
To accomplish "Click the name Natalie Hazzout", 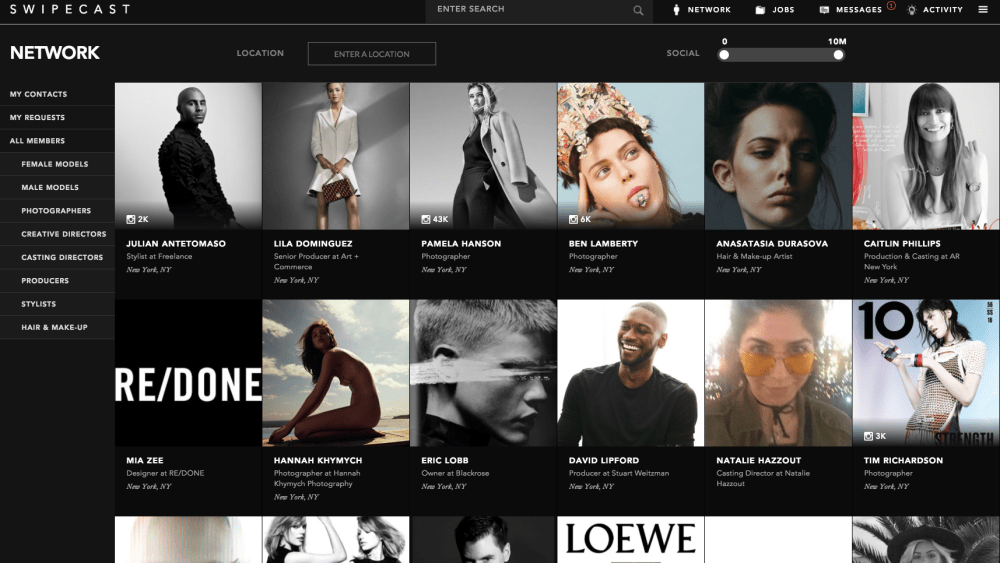I will [758, 460].
